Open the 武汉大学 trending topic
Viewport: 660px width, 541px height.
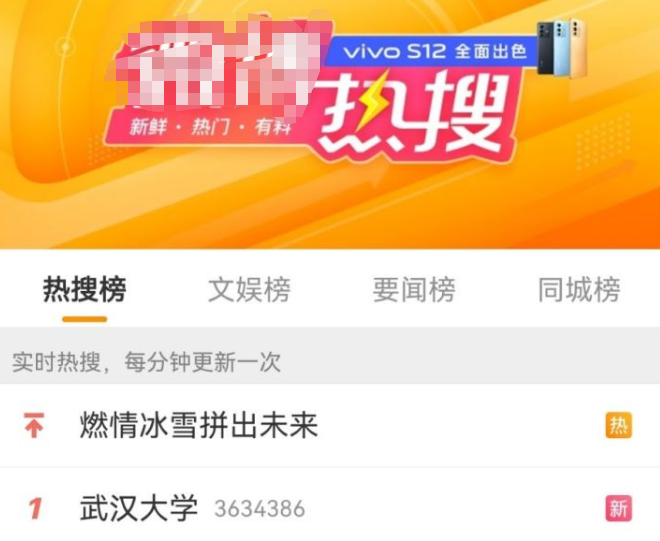(138, 508)
